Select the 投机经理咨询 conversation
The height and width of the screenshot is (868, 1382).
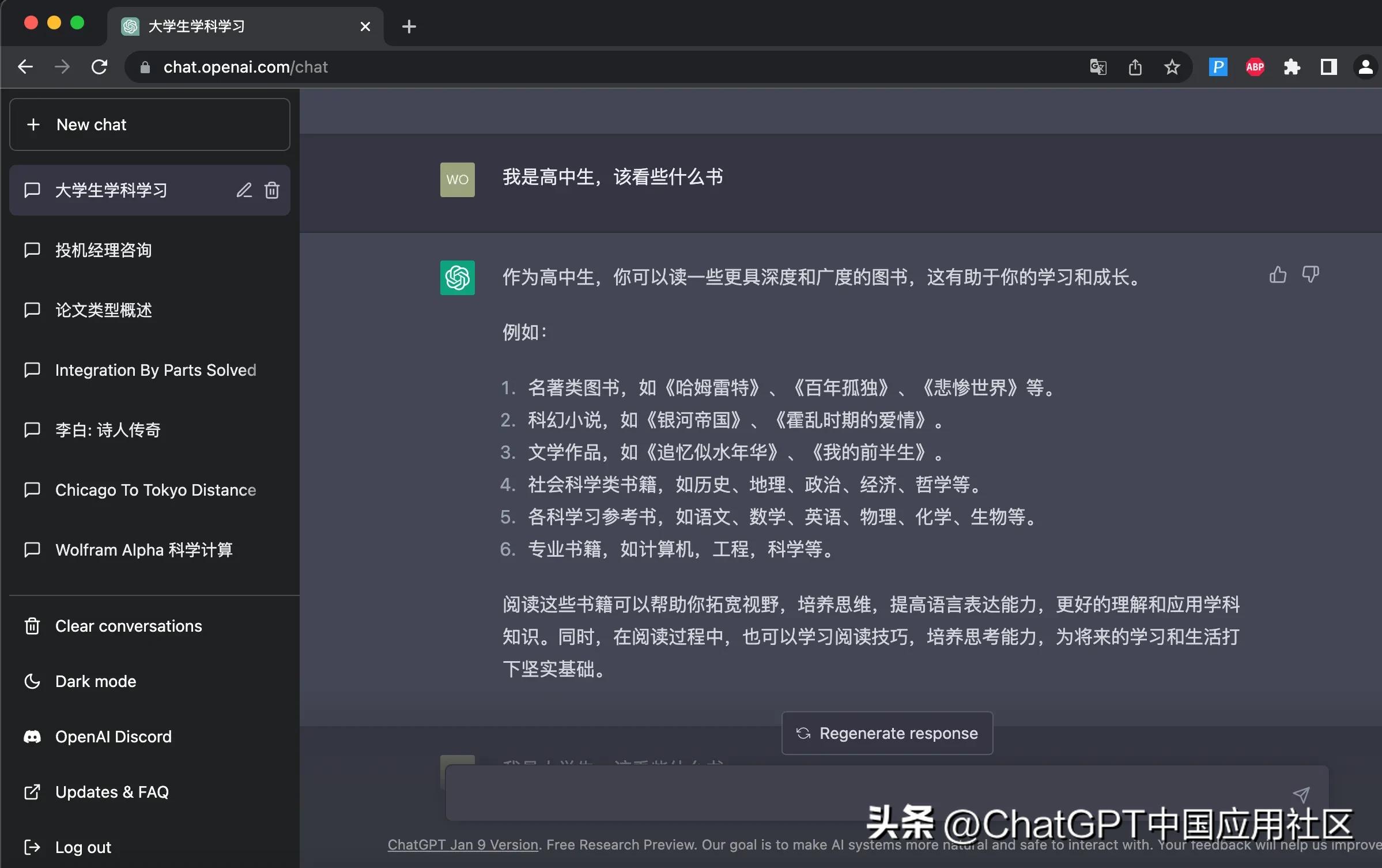[103, 250]
